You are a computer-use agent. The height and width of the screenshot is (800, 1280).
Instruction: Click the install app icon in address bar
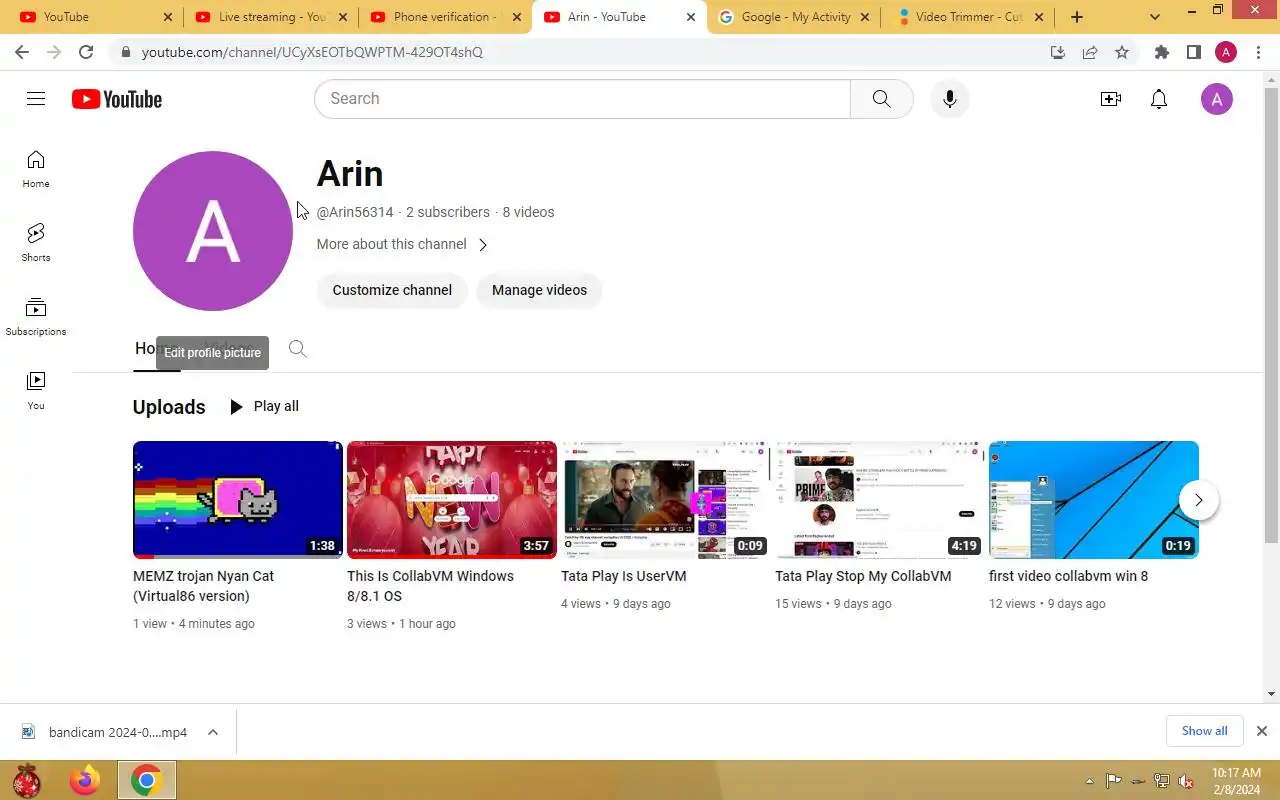[1058, 52]
